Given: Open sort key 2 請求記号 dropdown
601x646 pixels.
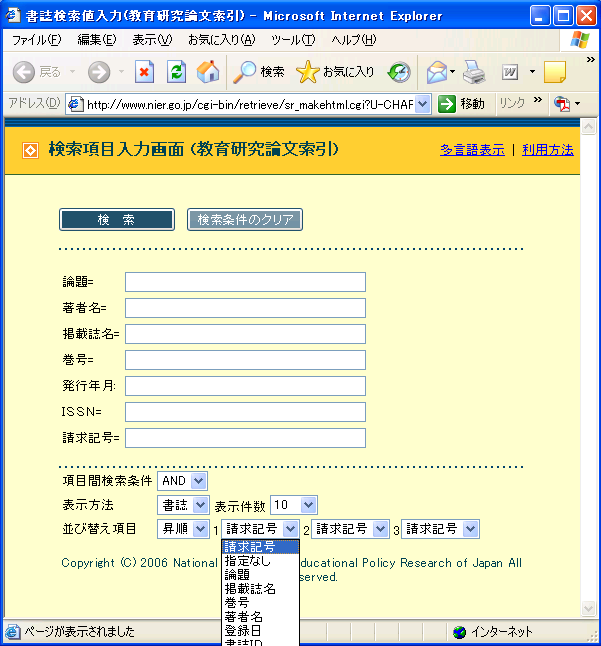Looking at the screenshot, I should click(x=350, y=529).
